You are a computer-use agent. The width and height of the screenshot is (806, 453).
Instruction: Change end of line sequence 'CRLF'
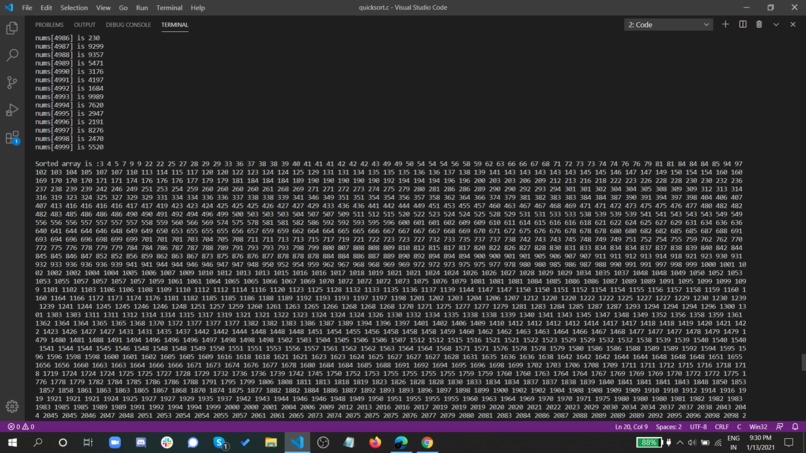point(722,426)
